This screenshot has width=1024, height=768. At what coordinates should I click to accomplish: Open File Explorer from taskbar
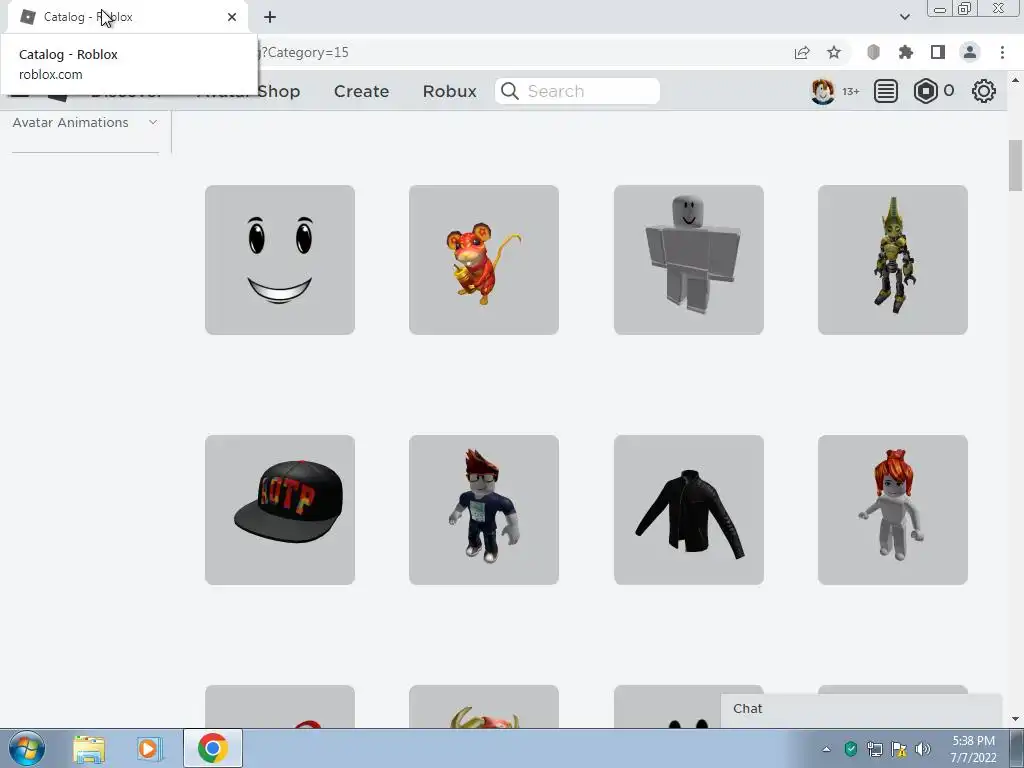pos(89,748)
